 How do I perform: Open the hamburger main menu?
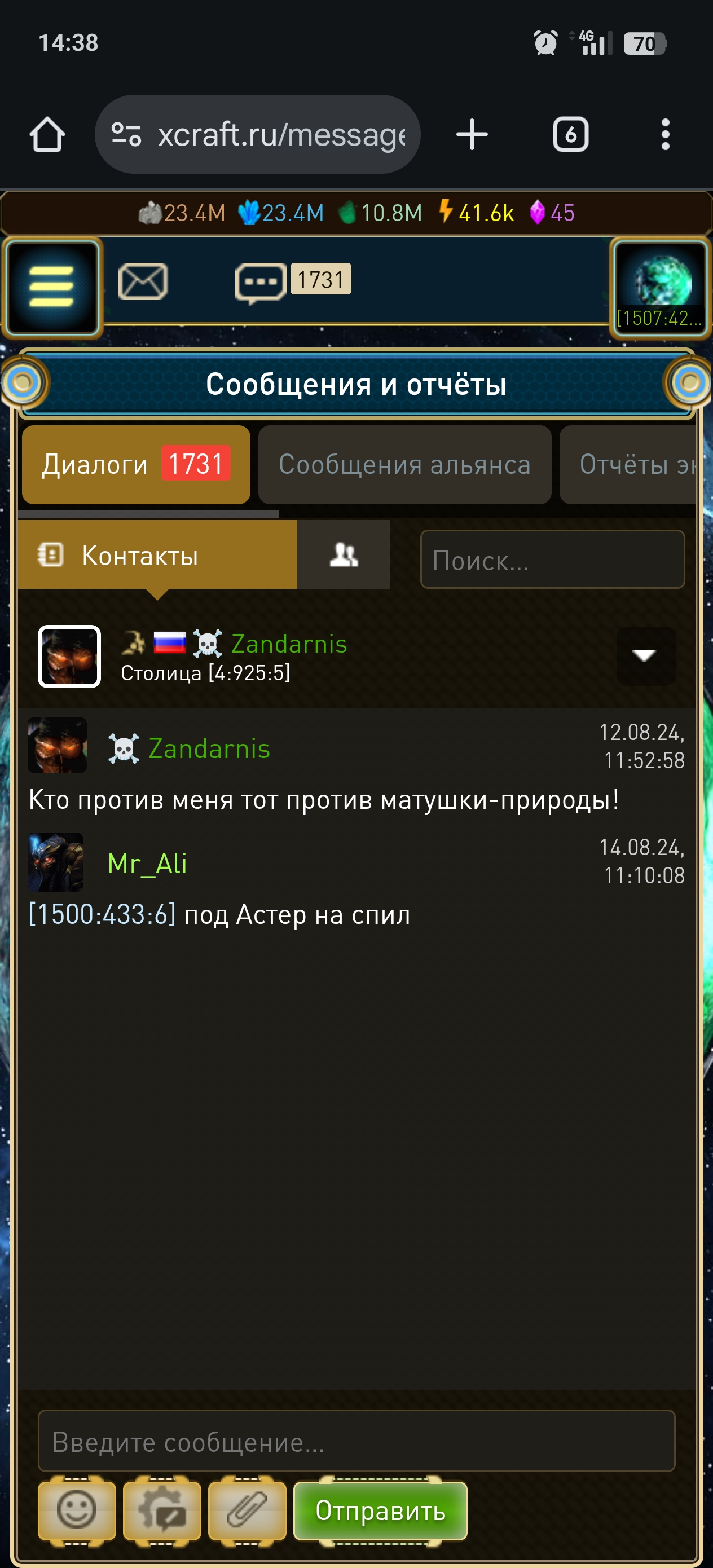(52, 287)
